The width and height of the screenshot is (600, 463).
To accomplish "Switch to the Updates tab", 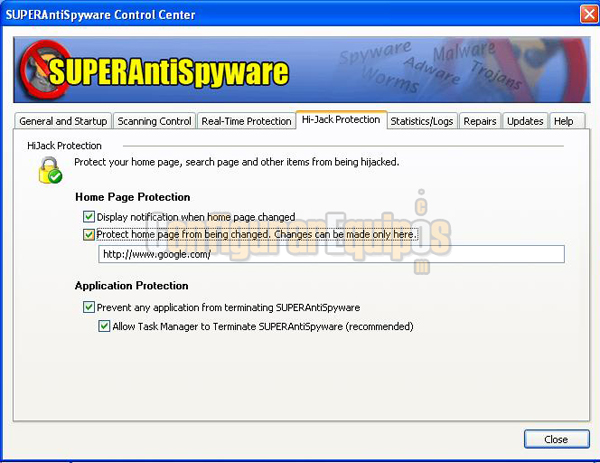I will pyautogui.click(x=525, y=121).
